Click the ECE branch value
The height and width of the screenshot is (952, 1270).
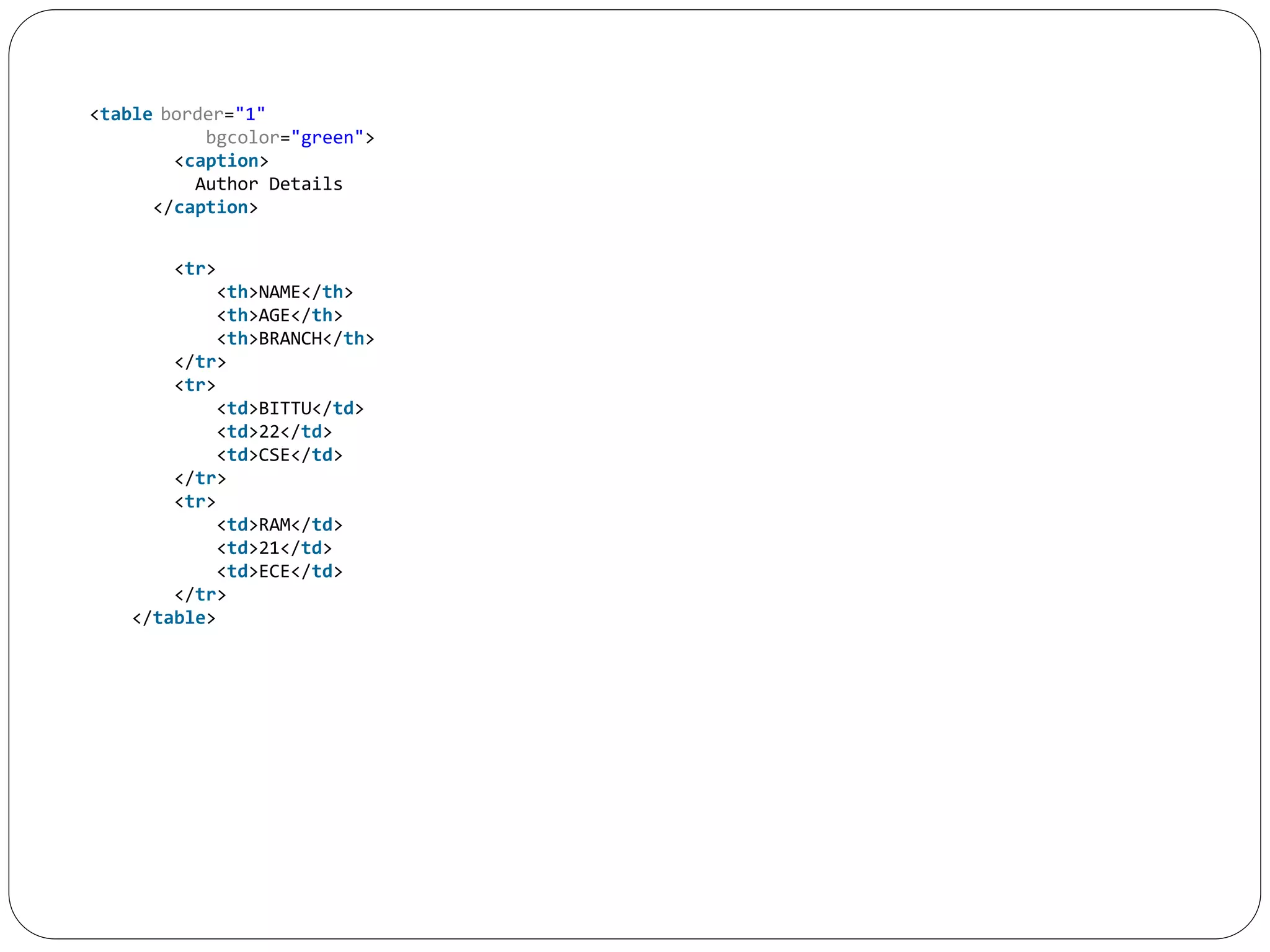(x=274, y=571)
